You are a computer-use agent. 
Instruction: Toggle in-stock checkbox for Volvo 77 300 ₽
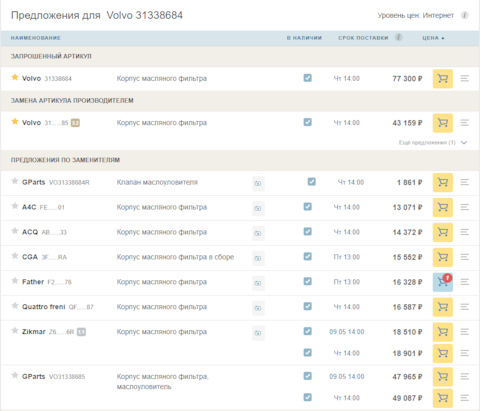pyautogui.click(x=308, y=78)
